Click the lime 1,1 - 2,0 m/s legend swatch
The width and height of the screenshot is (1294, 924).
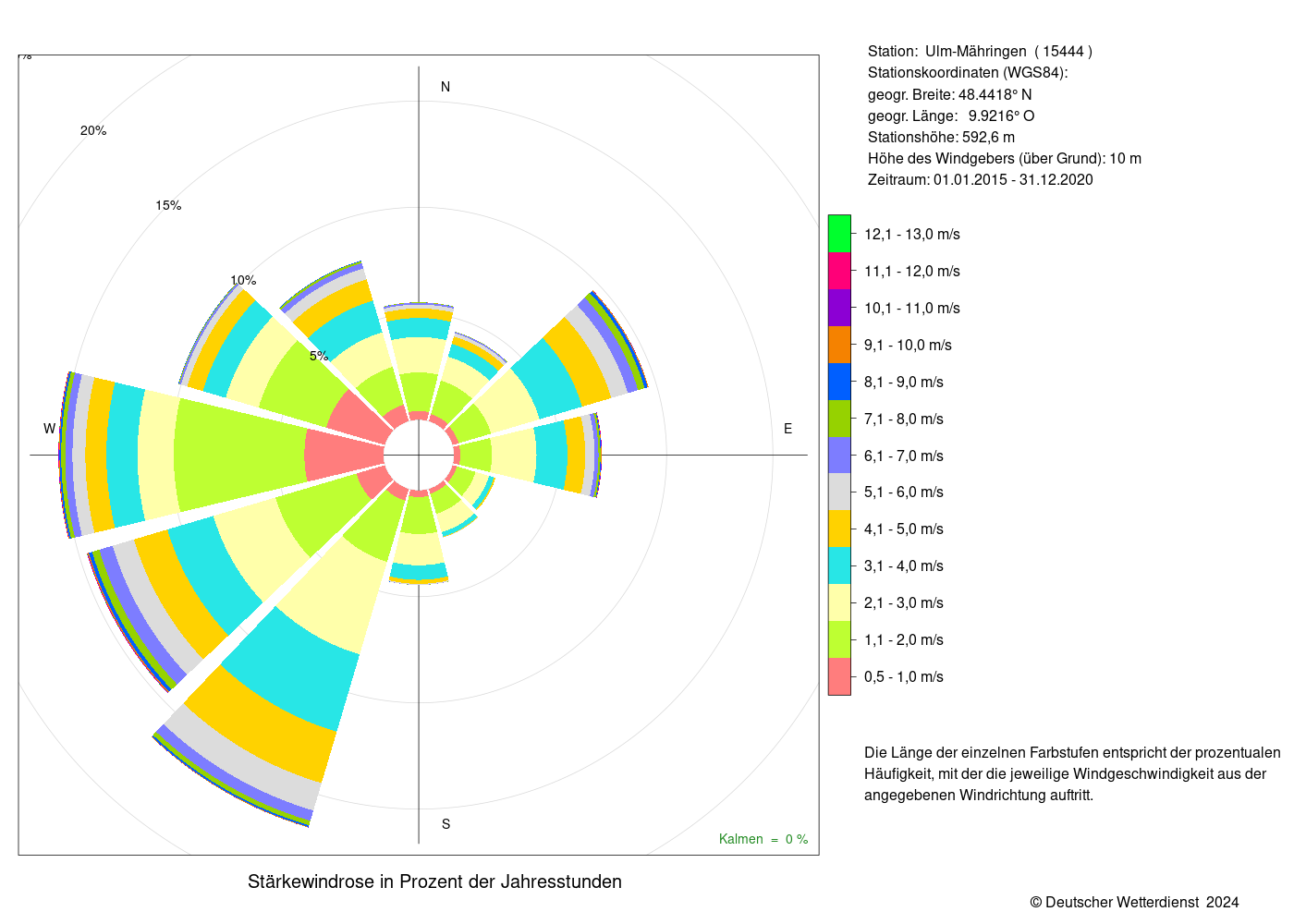click(x=839, y=639)
